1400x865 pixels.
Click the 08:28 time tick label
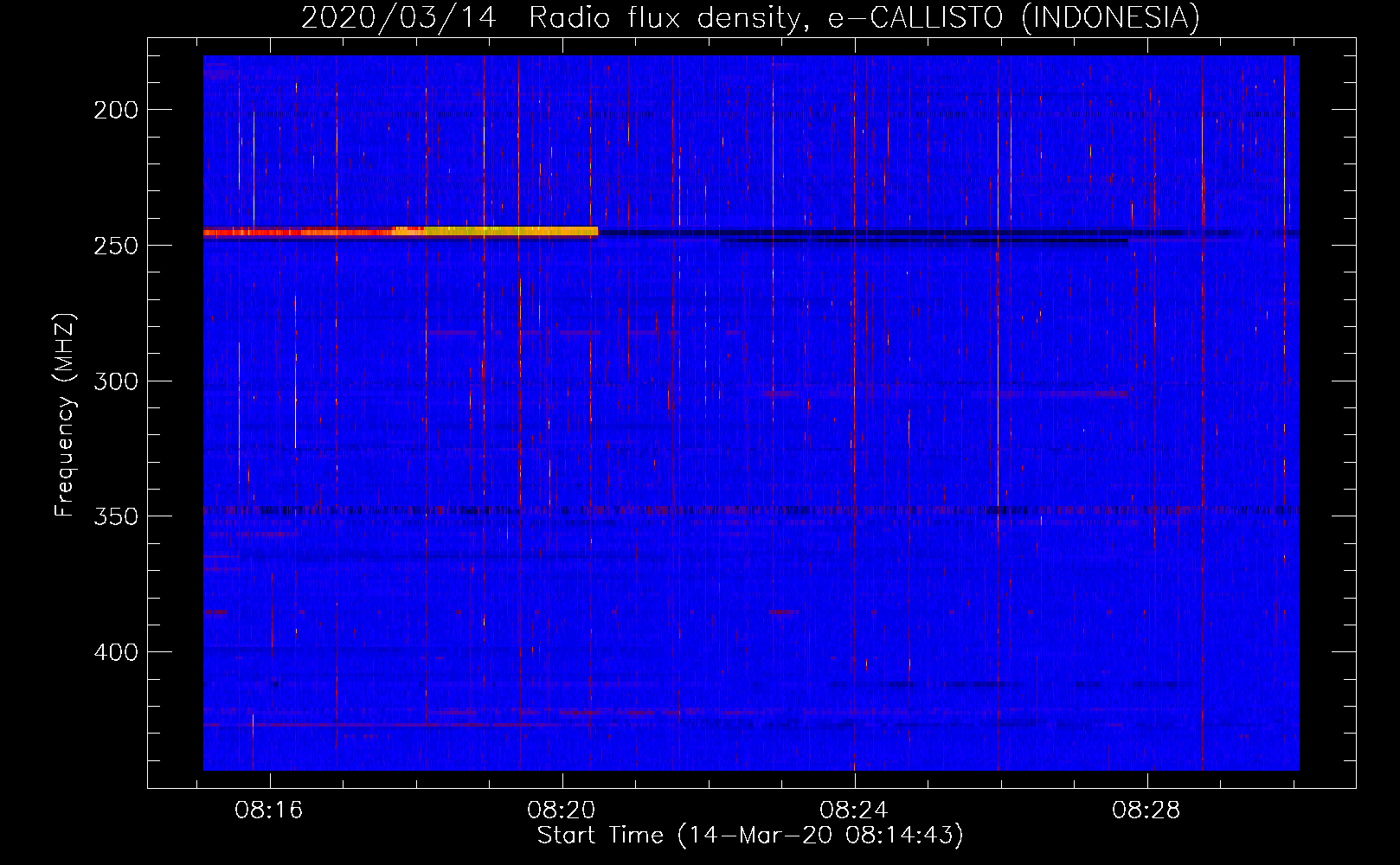point(1146,811)
